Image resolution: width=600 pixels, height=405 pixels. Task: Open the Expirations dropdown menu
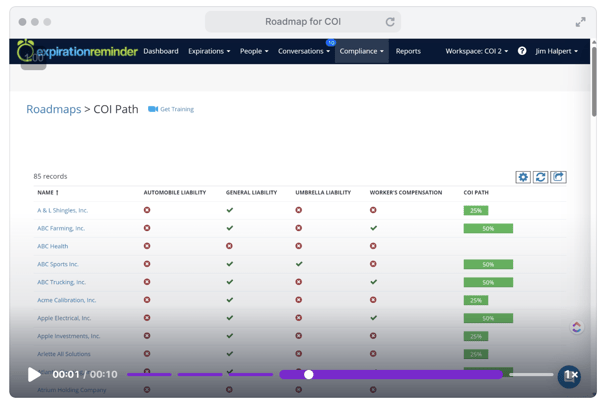[209, 51]
